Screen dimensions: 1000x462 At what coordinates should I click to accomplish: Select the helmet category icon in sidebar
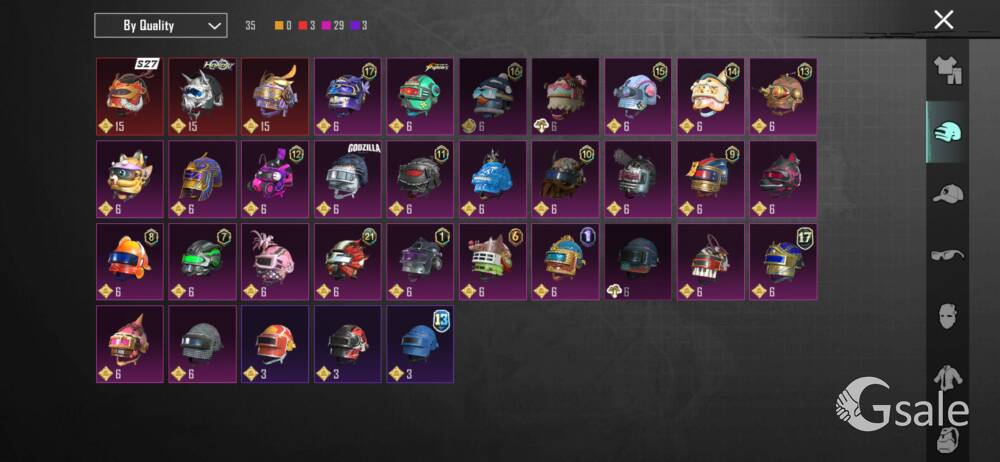(x=948, y=132)
